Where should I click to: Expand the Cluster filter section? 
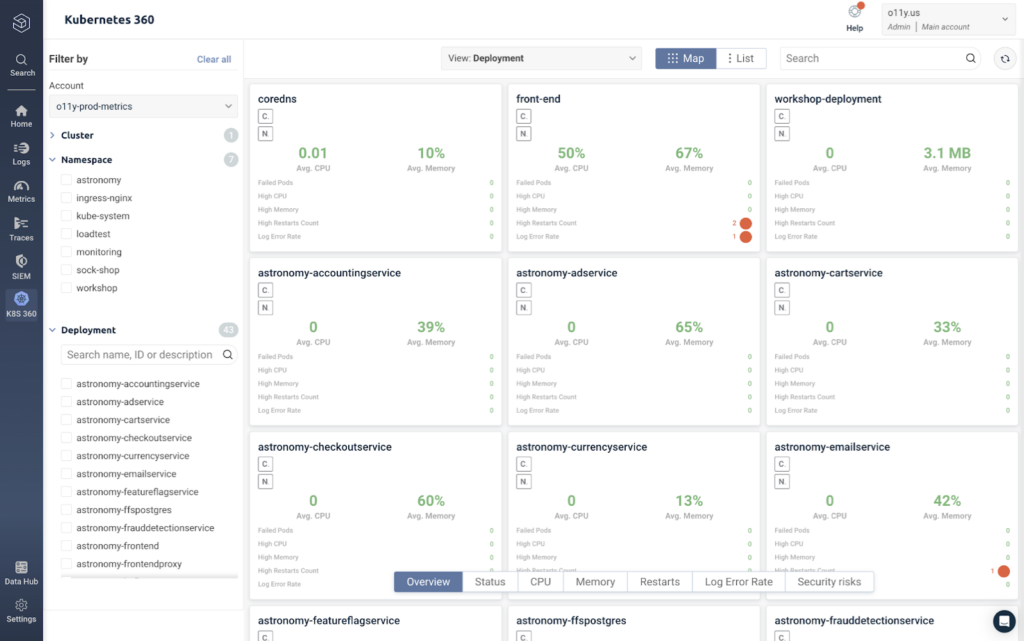[x=52, y=135]
